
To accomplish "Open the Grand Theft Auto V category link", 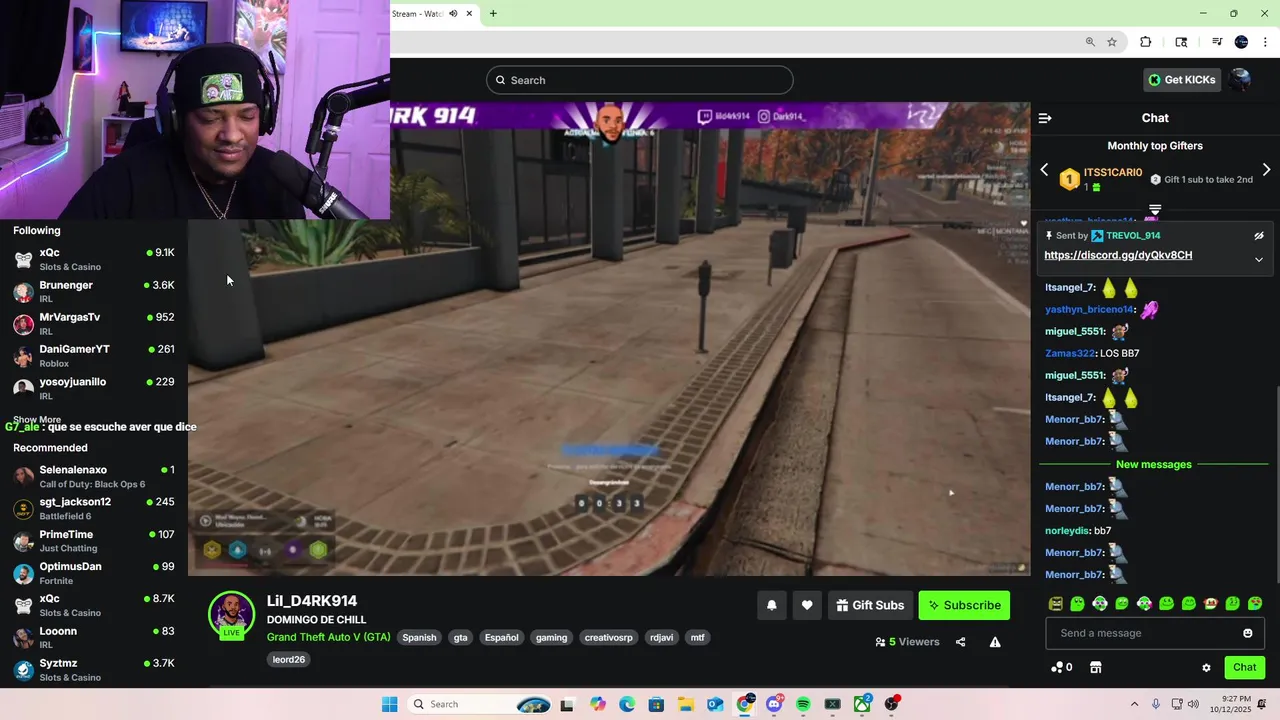I will click(x=329, y=637).
